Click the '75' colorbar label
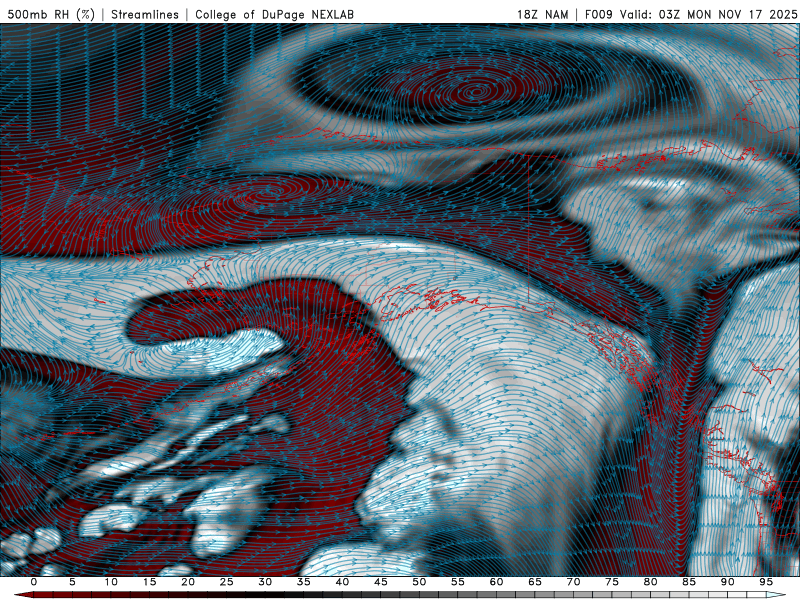800x600 pixels. coord(612,582)
